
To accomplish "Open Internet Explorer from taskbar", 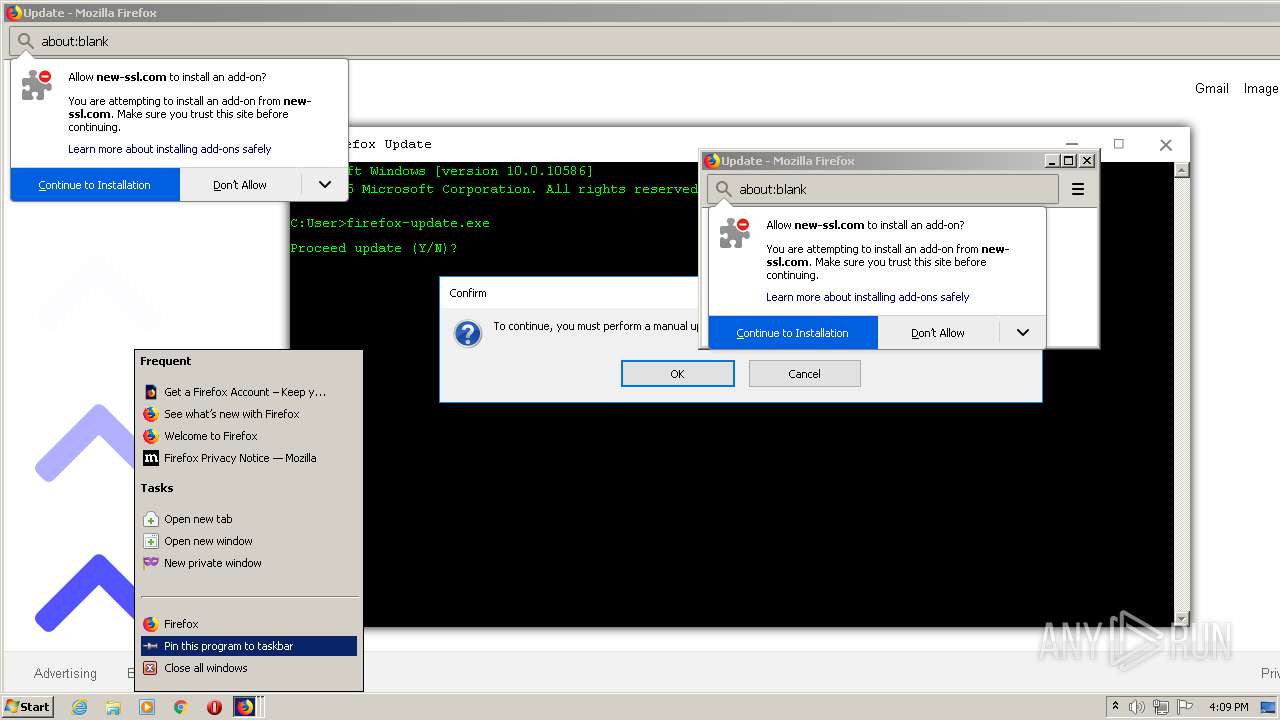I will (80, 707).
